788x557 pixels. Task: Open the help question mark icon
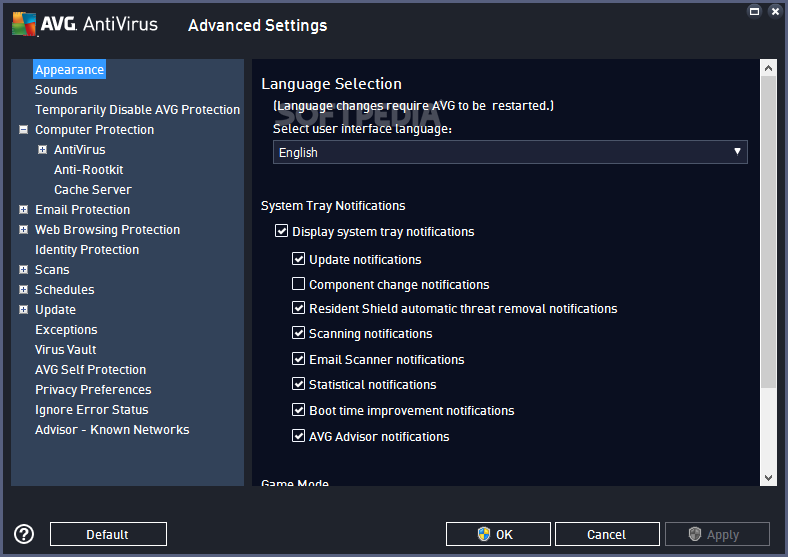[24, 534]
